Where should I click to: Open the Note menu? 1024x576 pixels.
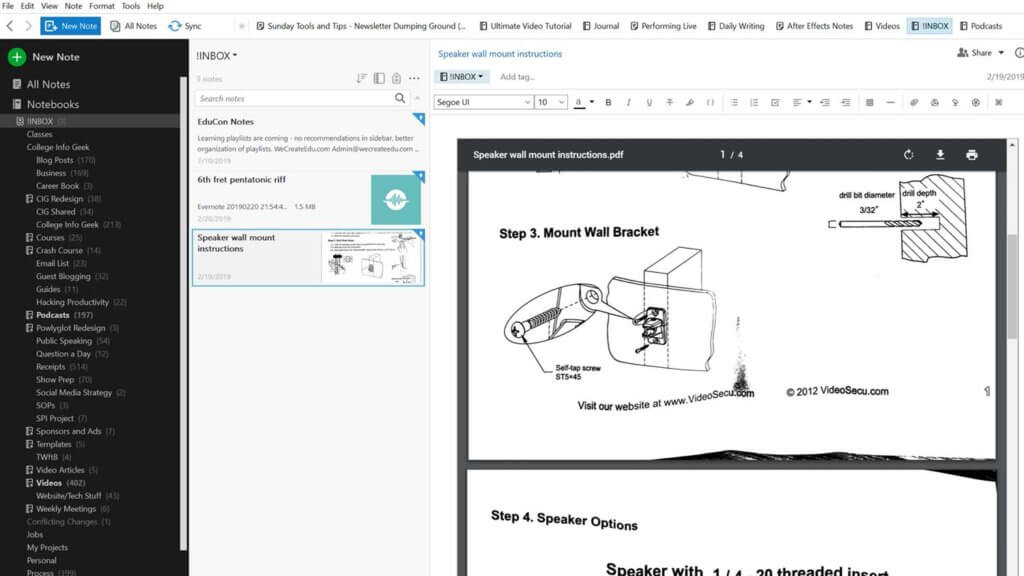click(73, 6)
